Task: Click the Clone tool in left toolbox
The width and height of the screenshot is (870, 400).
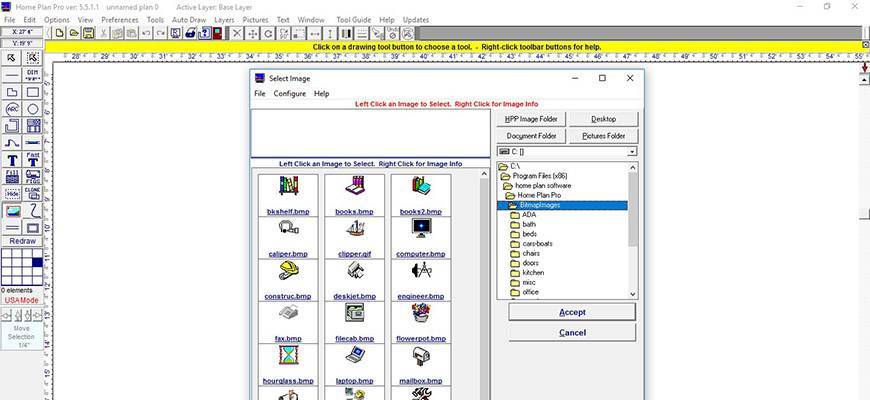Action: [33, 193]
